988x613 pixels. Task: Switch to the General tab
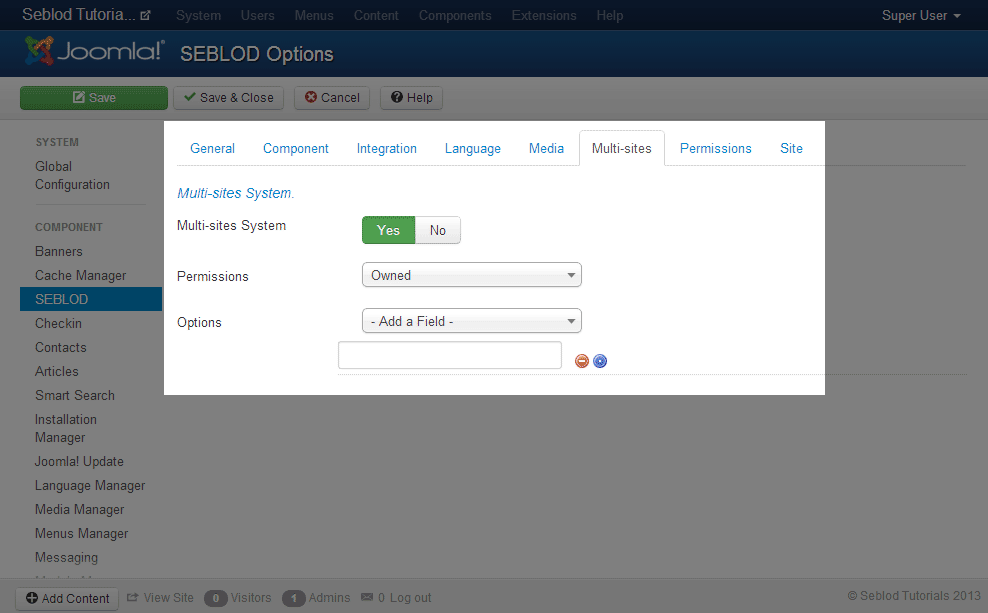[212, 149]
